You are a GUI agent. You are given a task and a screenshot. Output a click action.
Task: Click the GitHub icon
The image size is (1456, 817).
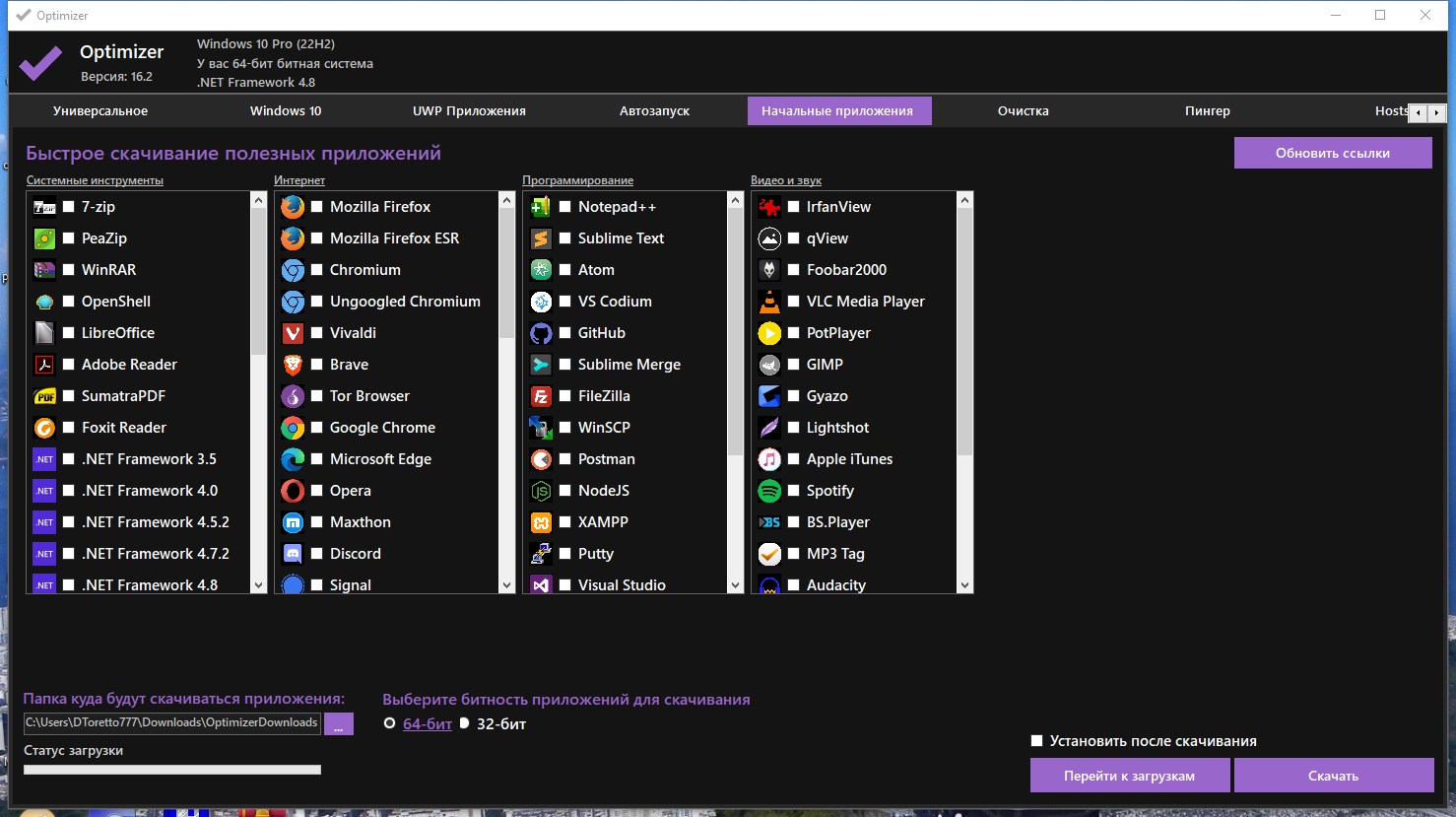[x=541, y=333]
